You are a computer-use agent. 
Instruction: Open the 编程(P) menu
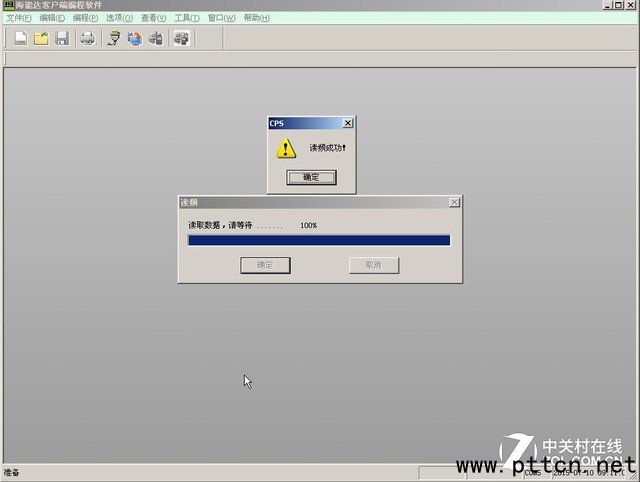[x=85, y=18]
